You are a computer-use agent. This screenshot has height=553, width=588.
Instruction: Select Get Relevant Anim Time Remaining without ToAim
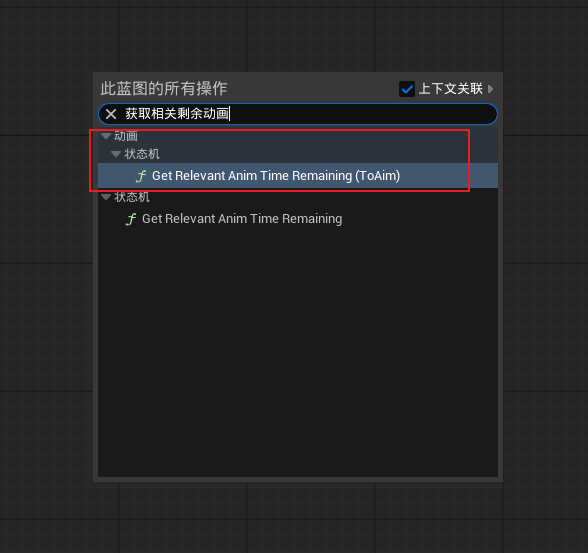(298, 219)
